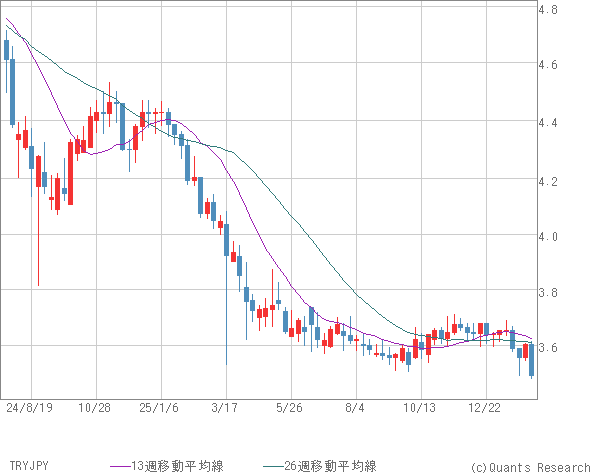600x475 pixels.
Task: Click the TRYJPY currency pair label
Action: 28,466
